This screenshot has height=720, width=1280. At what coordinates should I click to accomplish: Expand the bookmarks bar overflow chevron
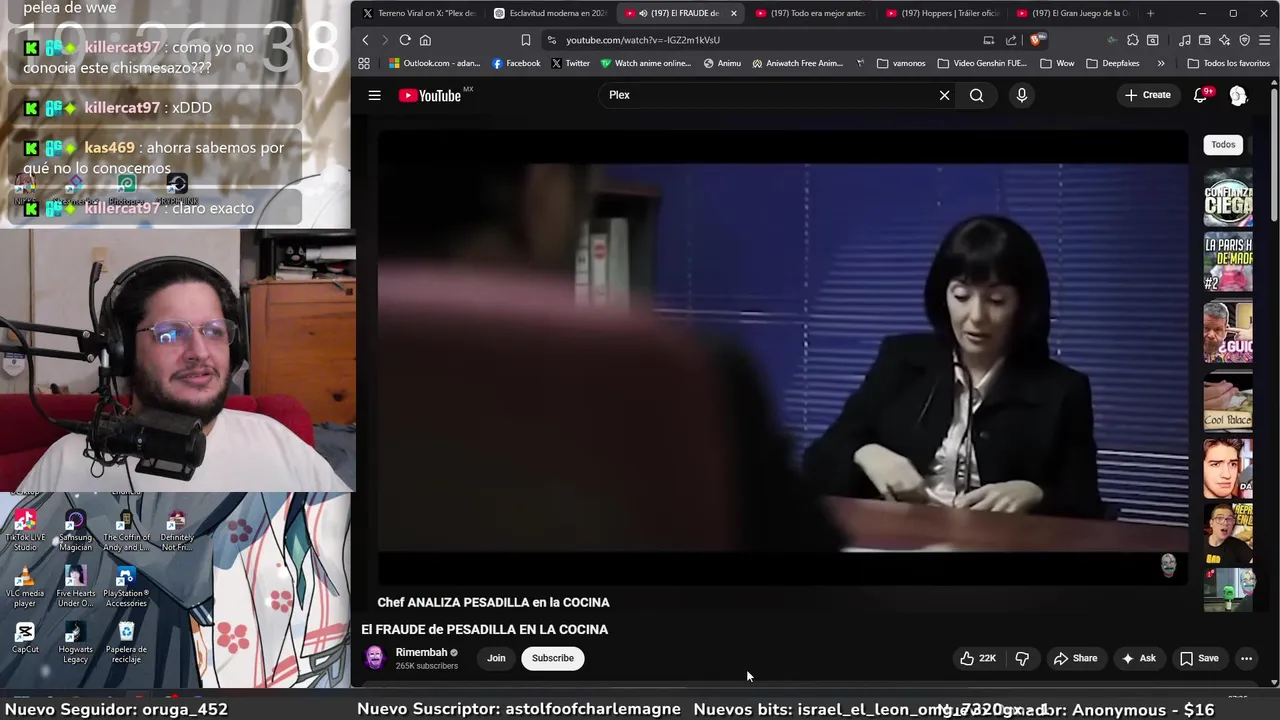point(1160,63)
